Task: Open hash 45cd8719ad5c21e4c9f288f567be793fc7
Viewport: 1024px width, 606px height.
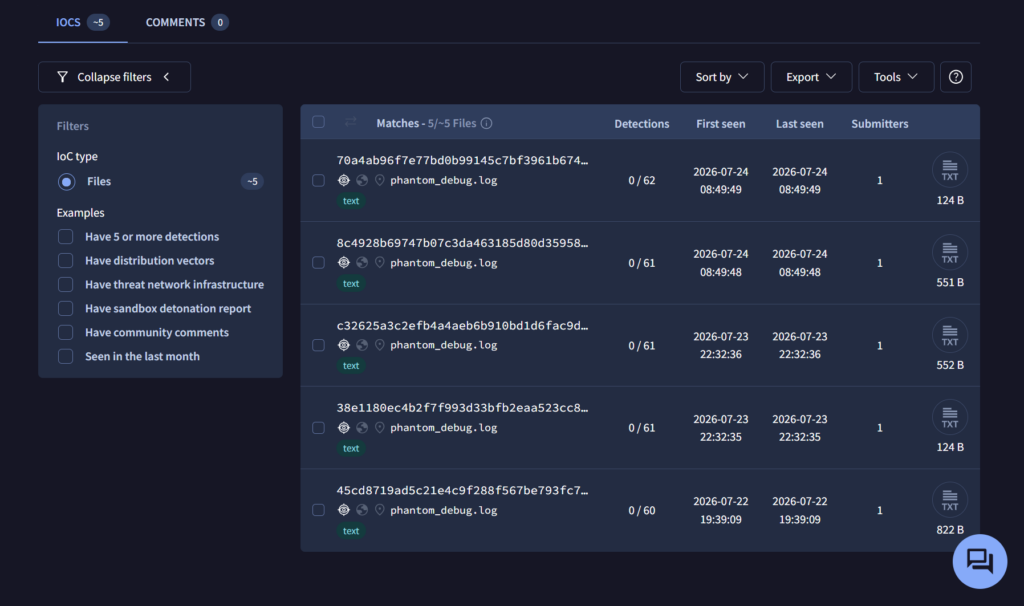Action: [x=462, y=490]
